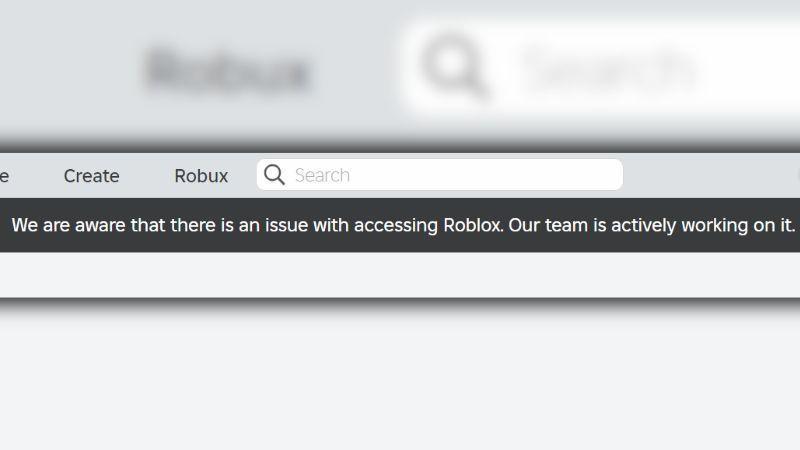Click the blurred "Search" text in the top strip

click(x=608, y=68)
